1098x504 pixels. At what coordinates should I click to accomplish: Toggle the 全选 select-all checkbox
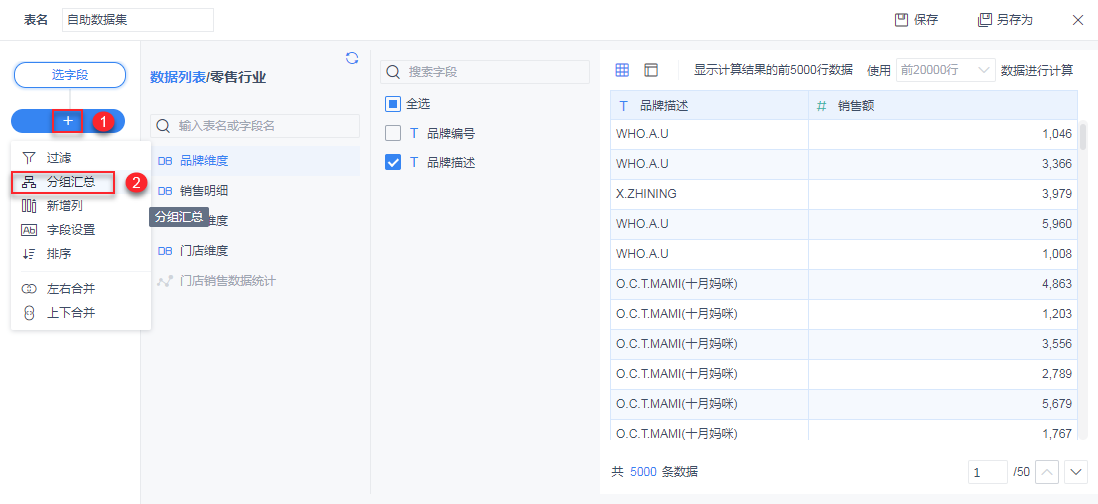coord(394,103)
